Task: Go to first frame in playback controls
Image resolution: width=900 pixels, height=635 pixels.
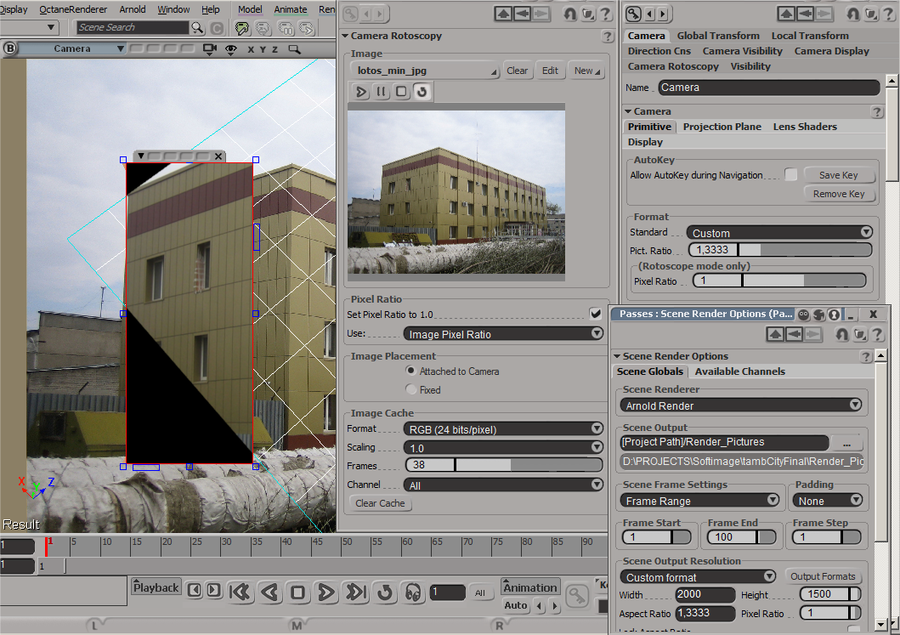Action: pyautogui.click(x=240, y=592)
